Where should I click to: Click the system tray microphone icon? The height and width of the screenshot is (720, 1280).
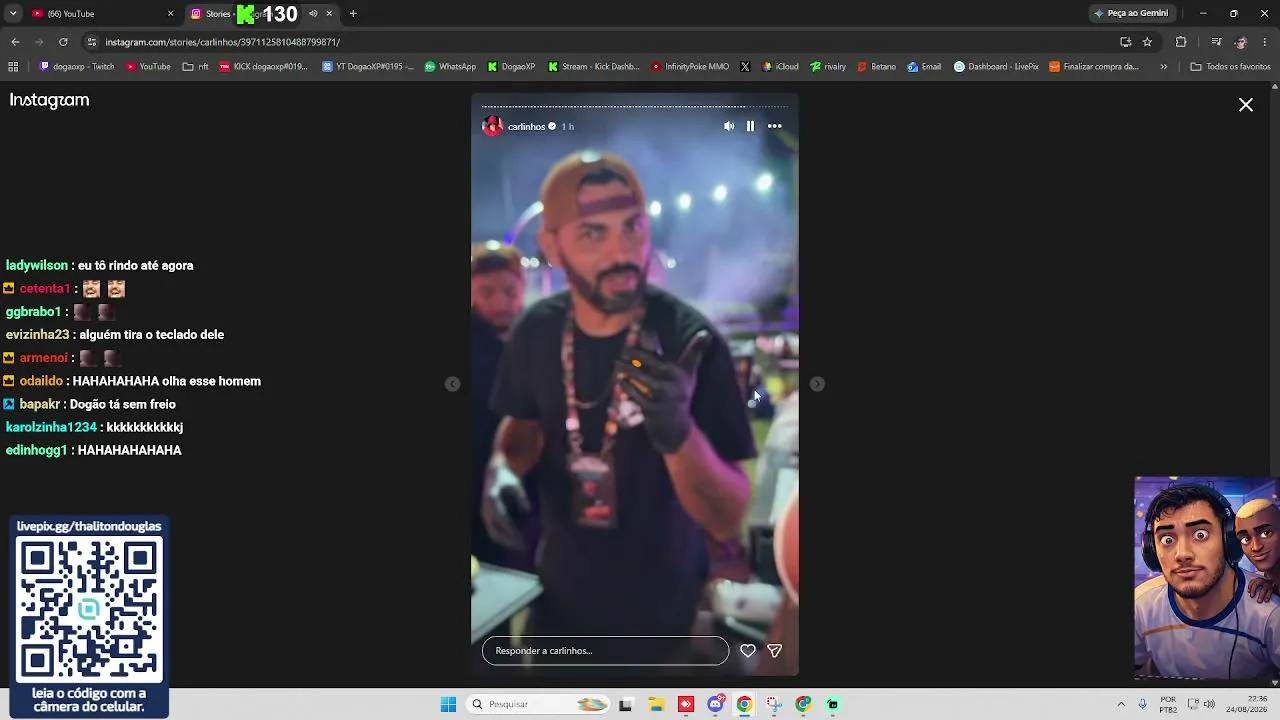click(x=1142, y=704)
